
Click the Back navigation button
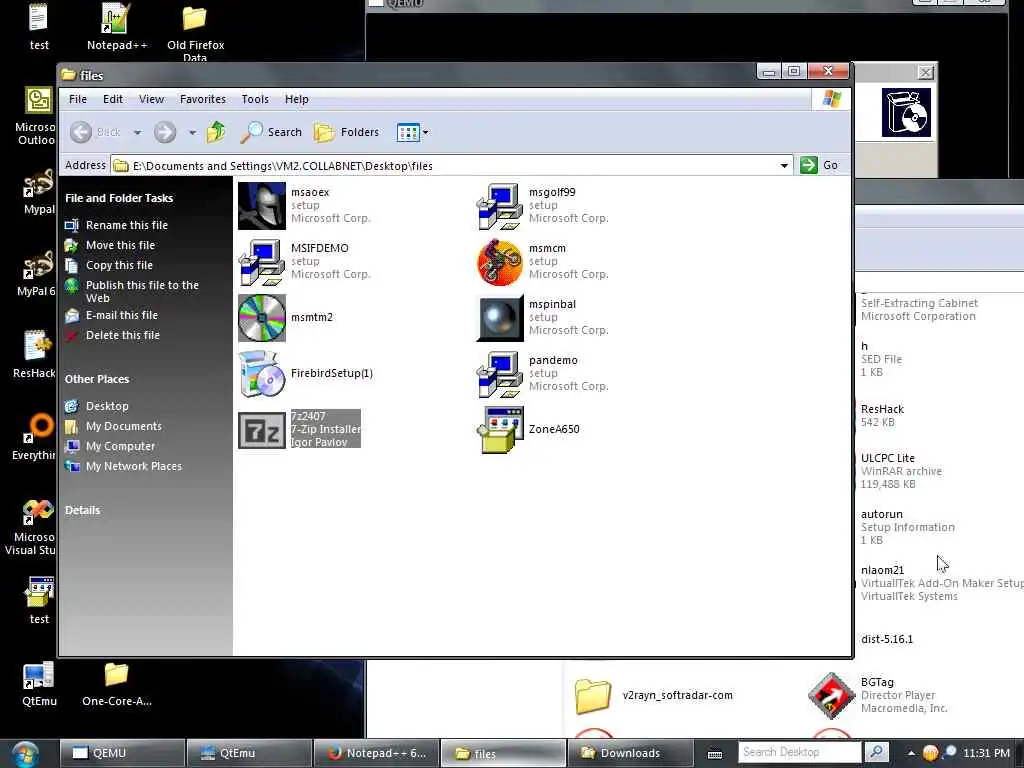[x=96, y=132]
